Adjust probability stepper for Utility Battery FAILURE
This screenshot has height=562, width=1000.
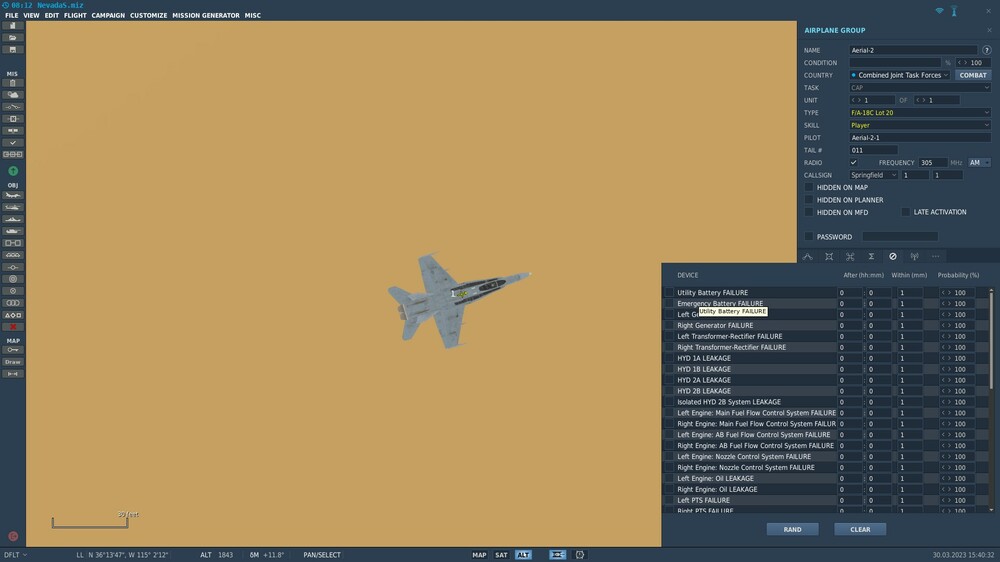pyautogui.click(x=946, y=293)
